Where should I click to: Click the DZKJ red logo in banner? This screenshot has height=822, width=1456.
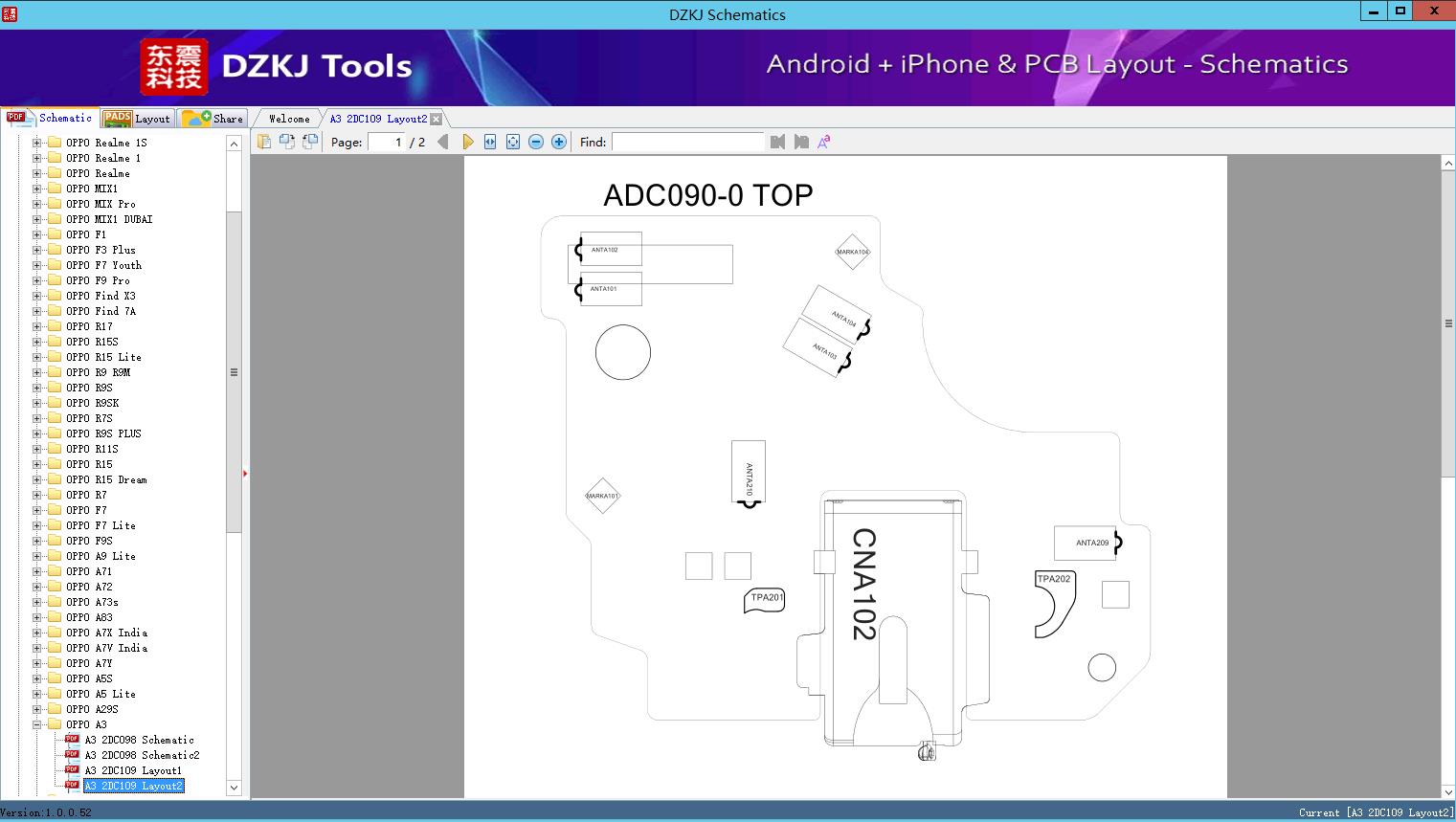click(x=173, y=67)
